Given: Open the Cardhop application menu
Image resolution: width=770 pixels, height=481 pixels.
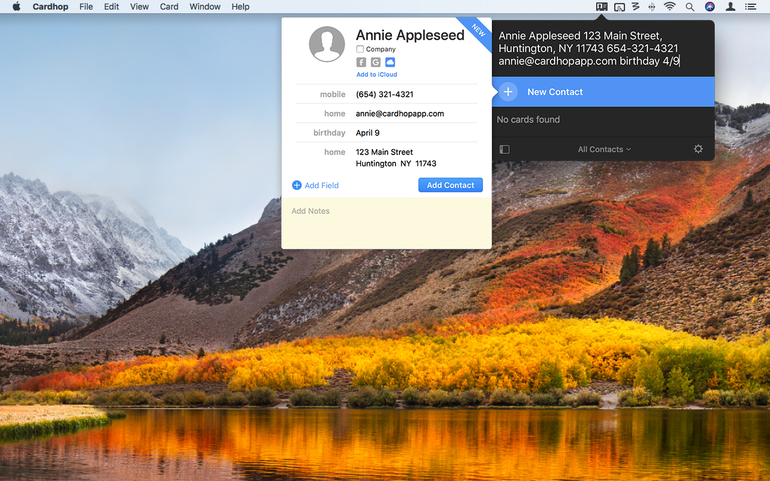Looking at the screenshot, I should [50, 7].
